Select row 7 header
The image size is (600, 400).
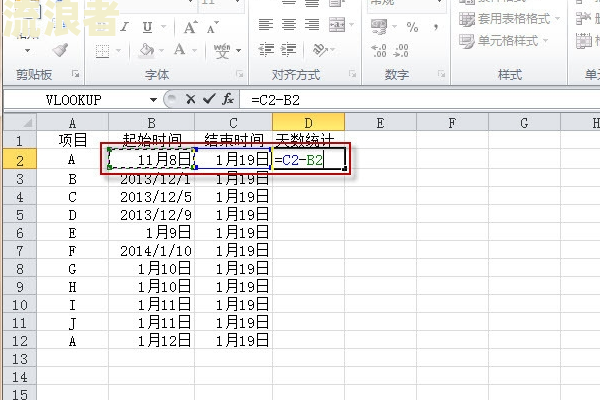(x=20, y=251)
